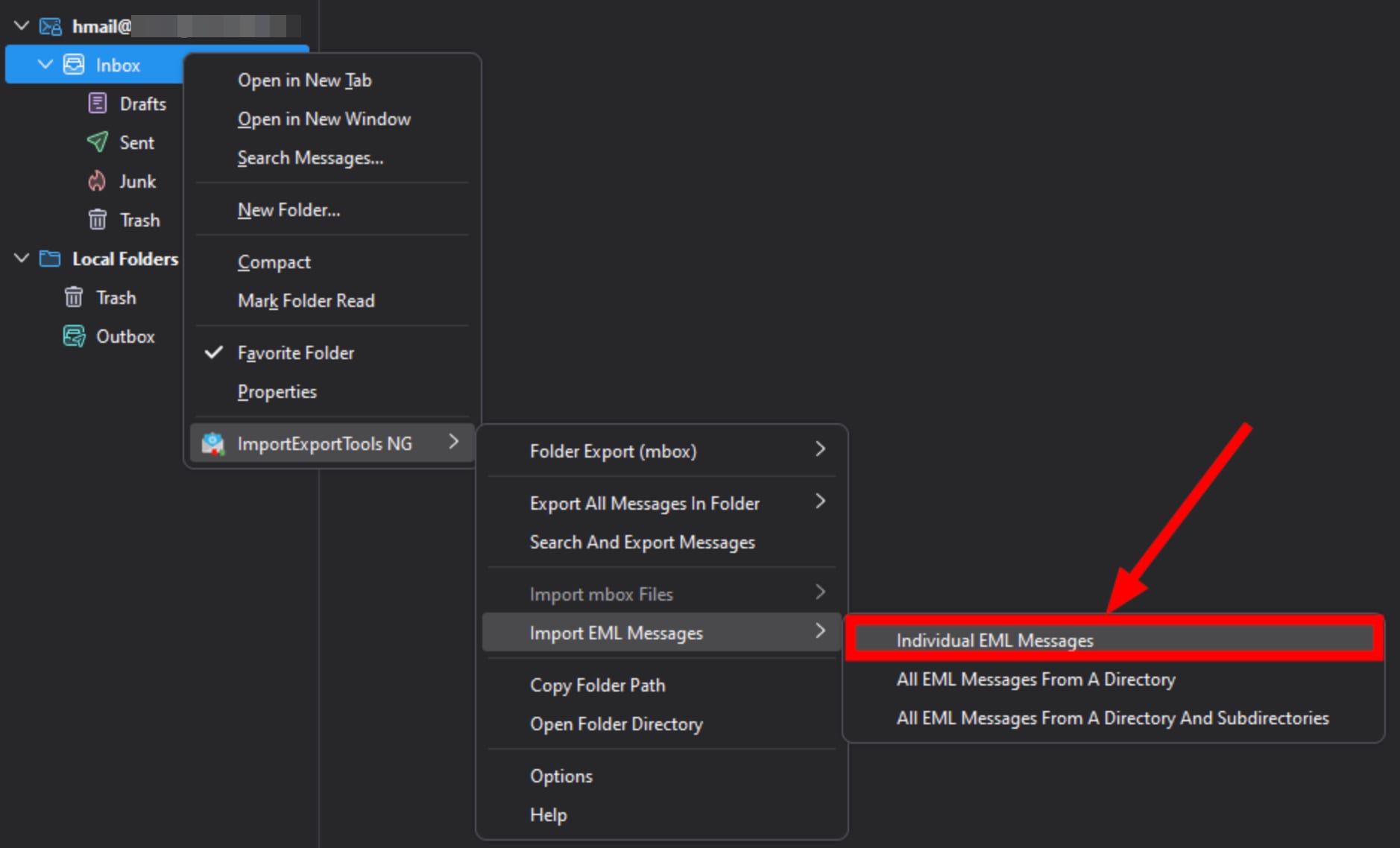Select Compact from the context menu

(274, 262)
